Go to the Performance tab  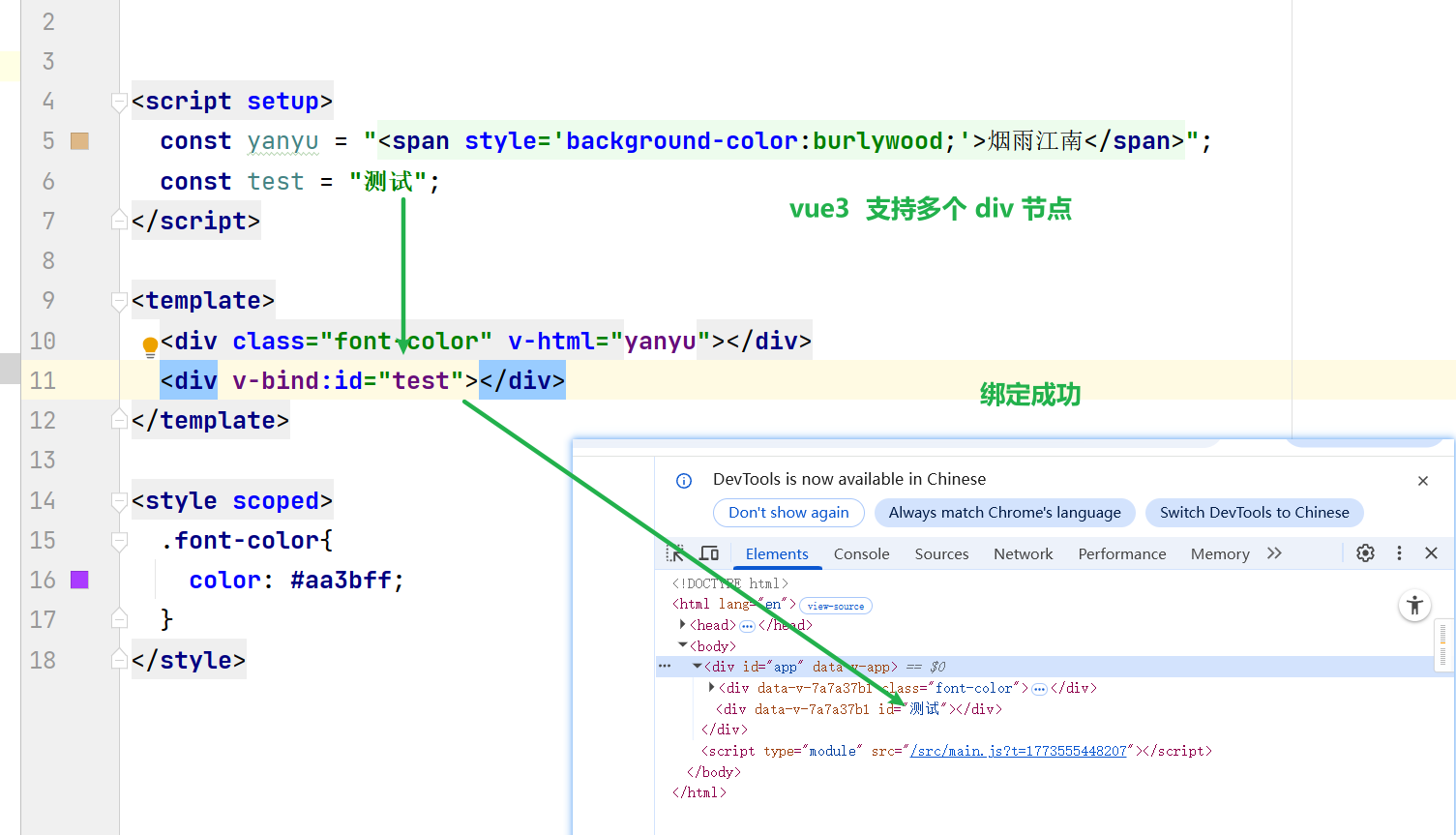click(x=1122, y=553)
